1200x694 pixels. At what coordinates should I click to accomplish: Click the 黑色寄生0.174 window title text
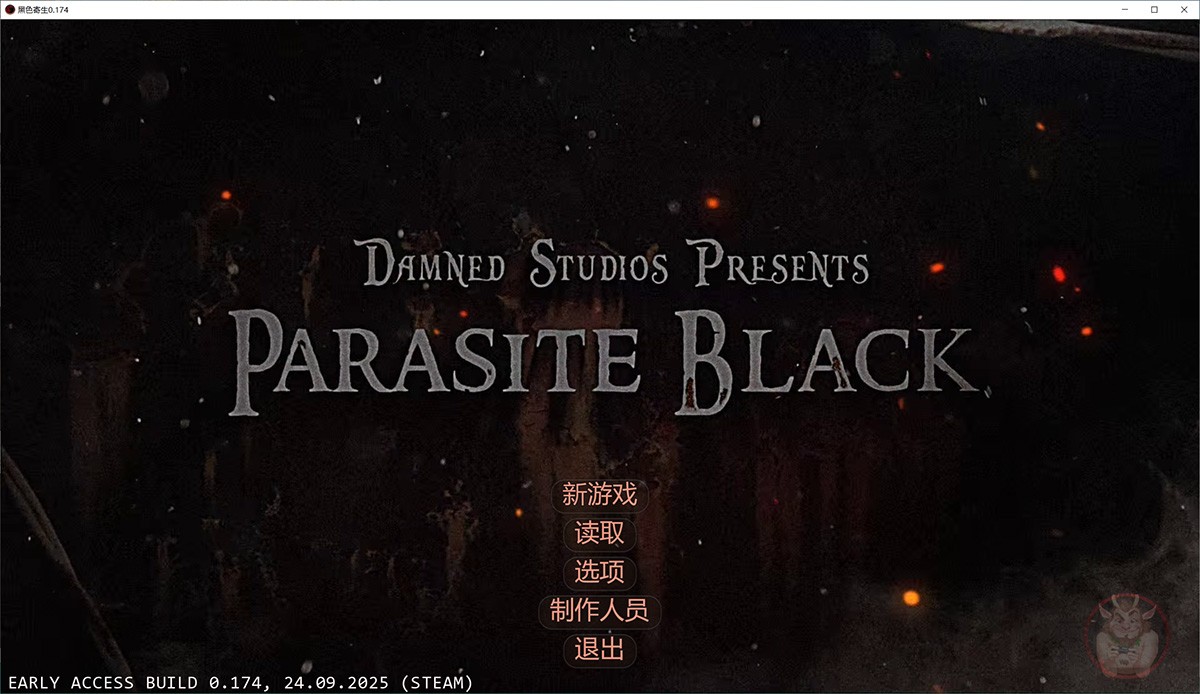(x=44, y=9)
